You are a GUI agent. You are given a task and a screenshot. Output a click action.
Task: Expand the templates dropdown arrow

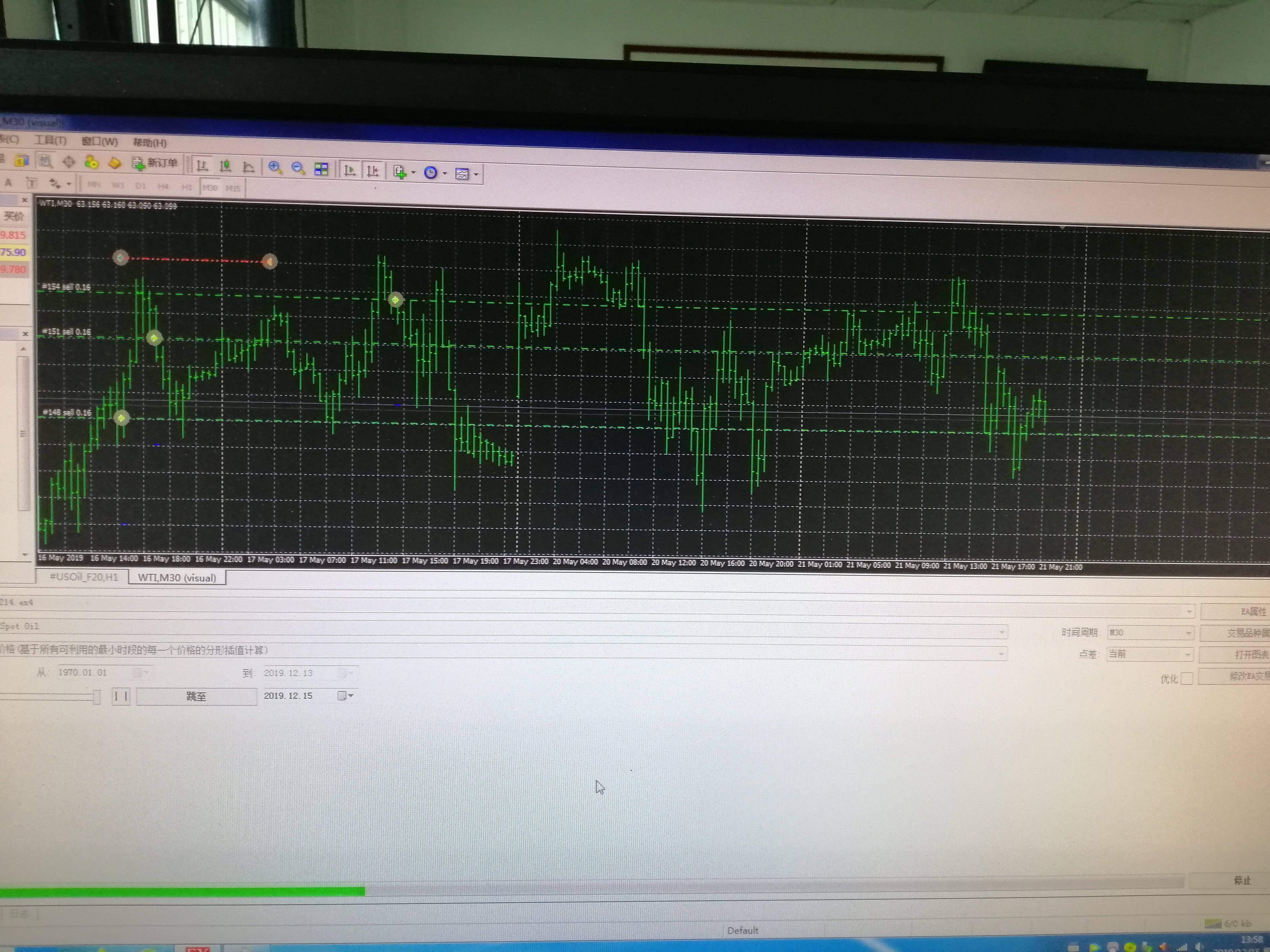[x=476, y=174]
